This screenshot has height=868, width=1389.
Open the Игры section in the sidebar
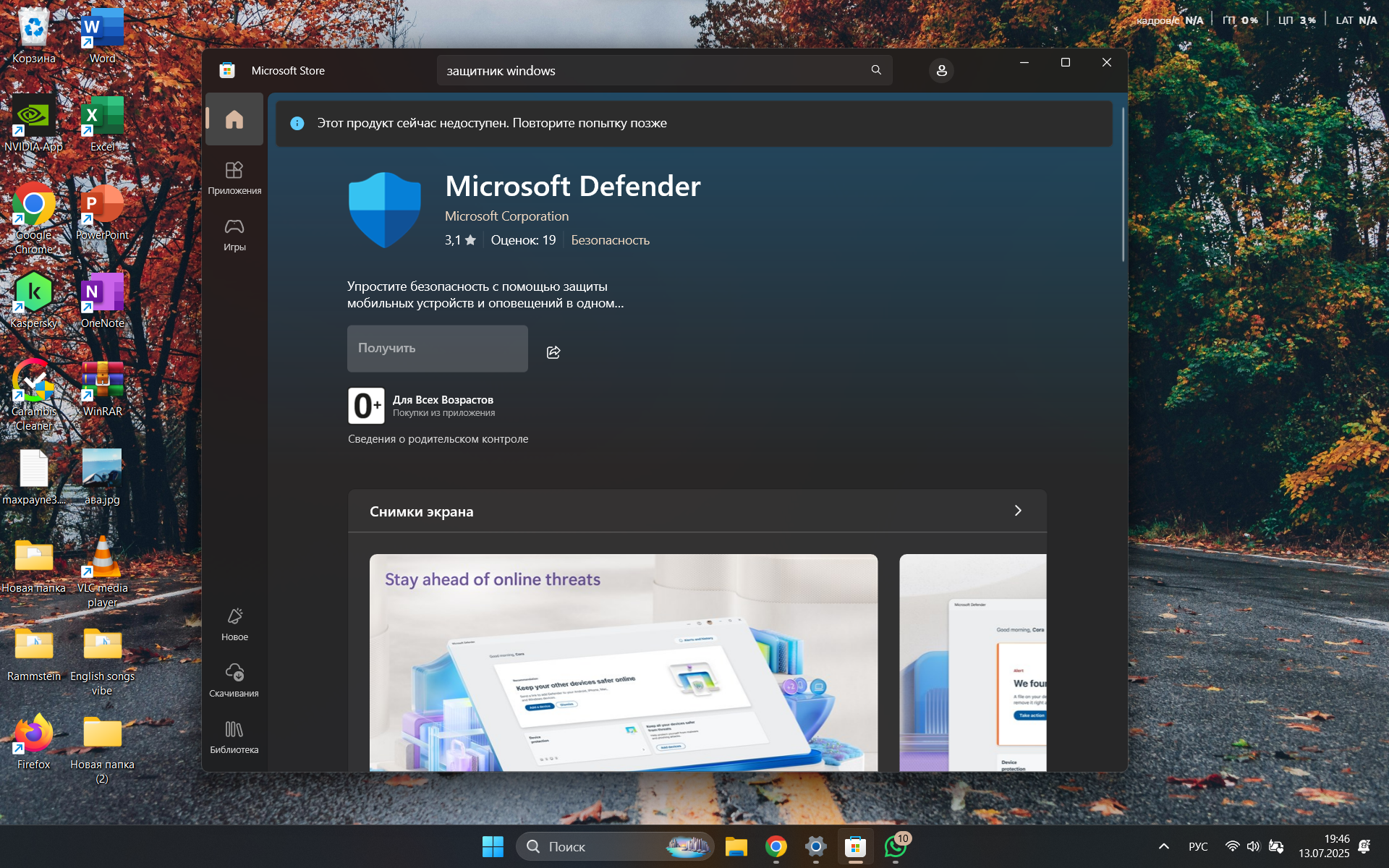(234, 235)
